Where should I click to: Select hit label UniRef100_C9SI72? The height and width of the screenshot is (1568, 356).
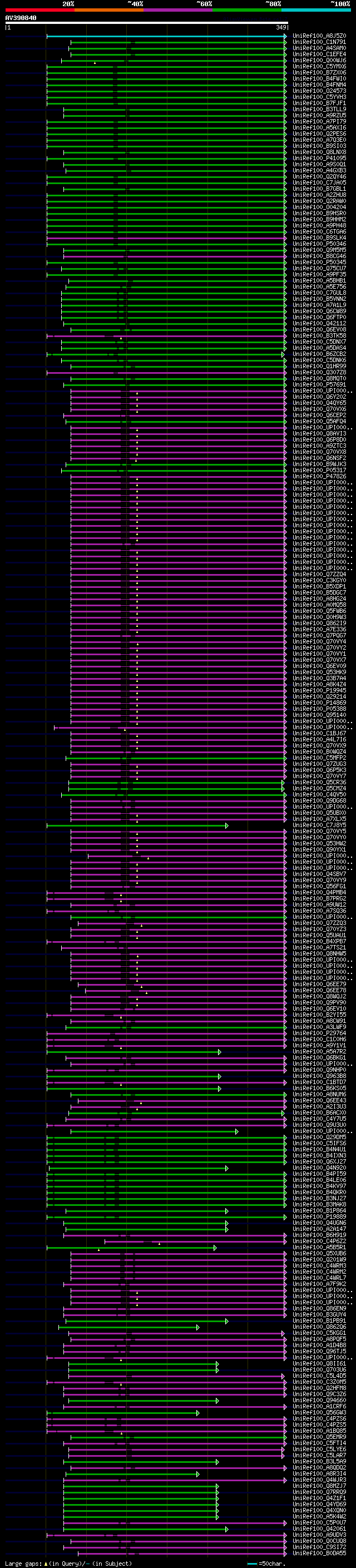(x=319, y=1547)
